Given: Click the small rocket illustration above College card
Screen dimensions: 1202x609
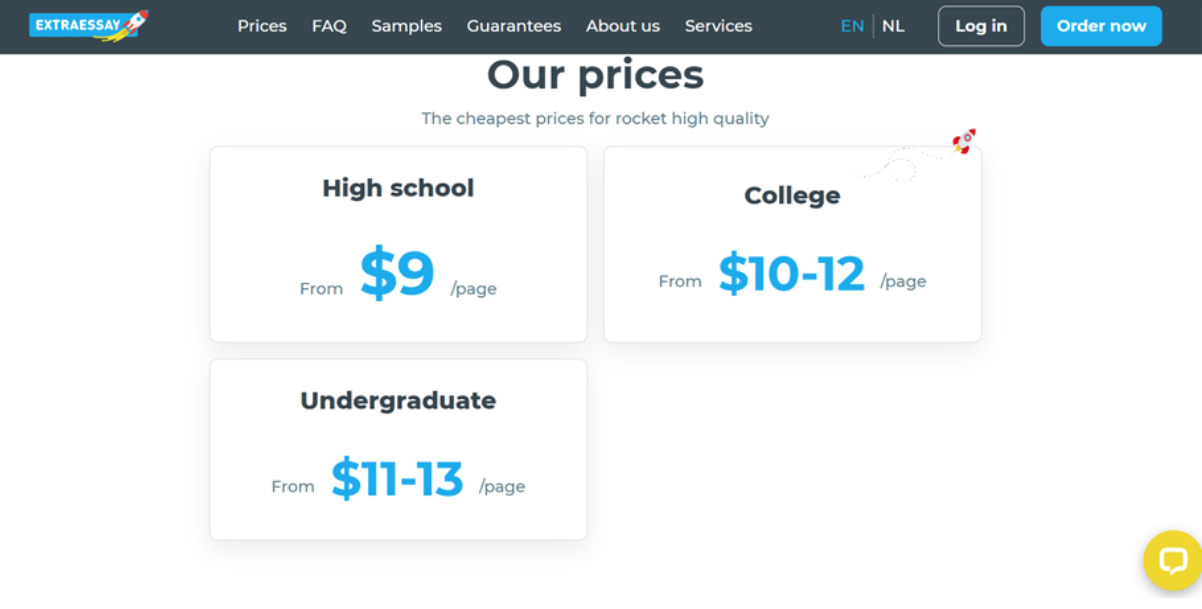Looking at the screenshot, I should click(x=963, y=142).
